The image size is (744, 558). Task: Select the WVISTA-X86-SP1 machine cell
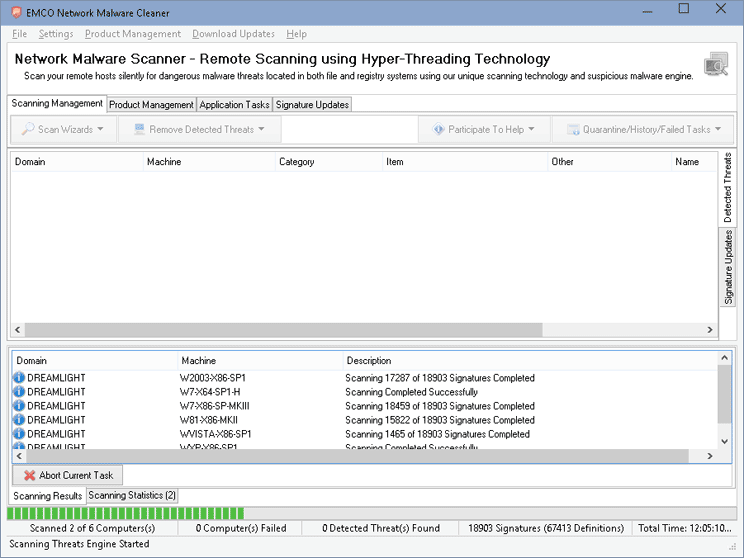(215, 434)
